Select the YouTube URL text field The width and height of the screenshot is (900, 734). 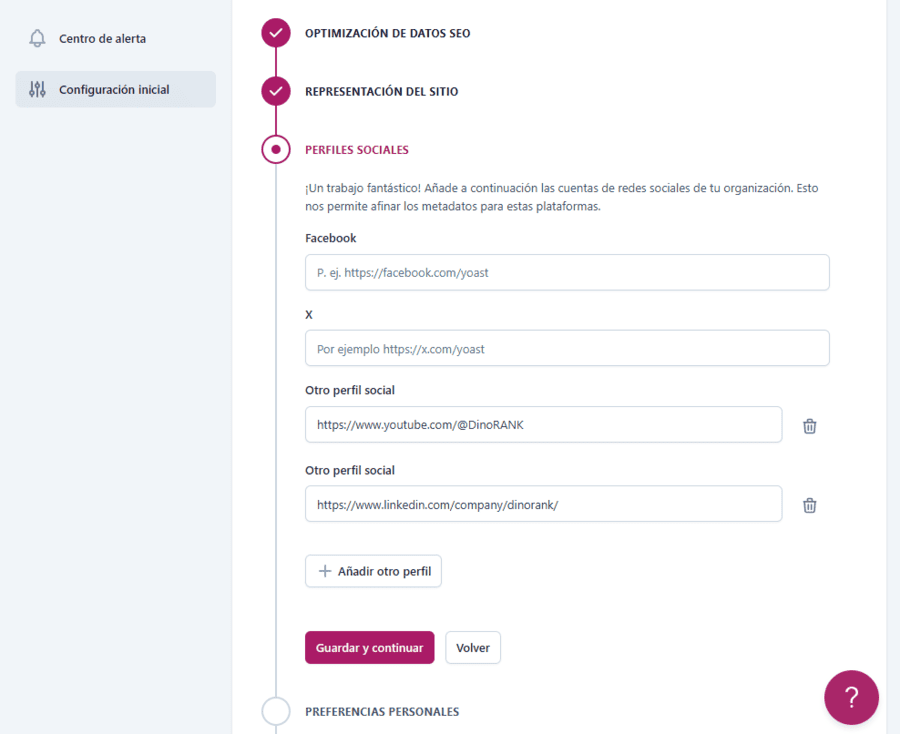[x=543, y=425]
